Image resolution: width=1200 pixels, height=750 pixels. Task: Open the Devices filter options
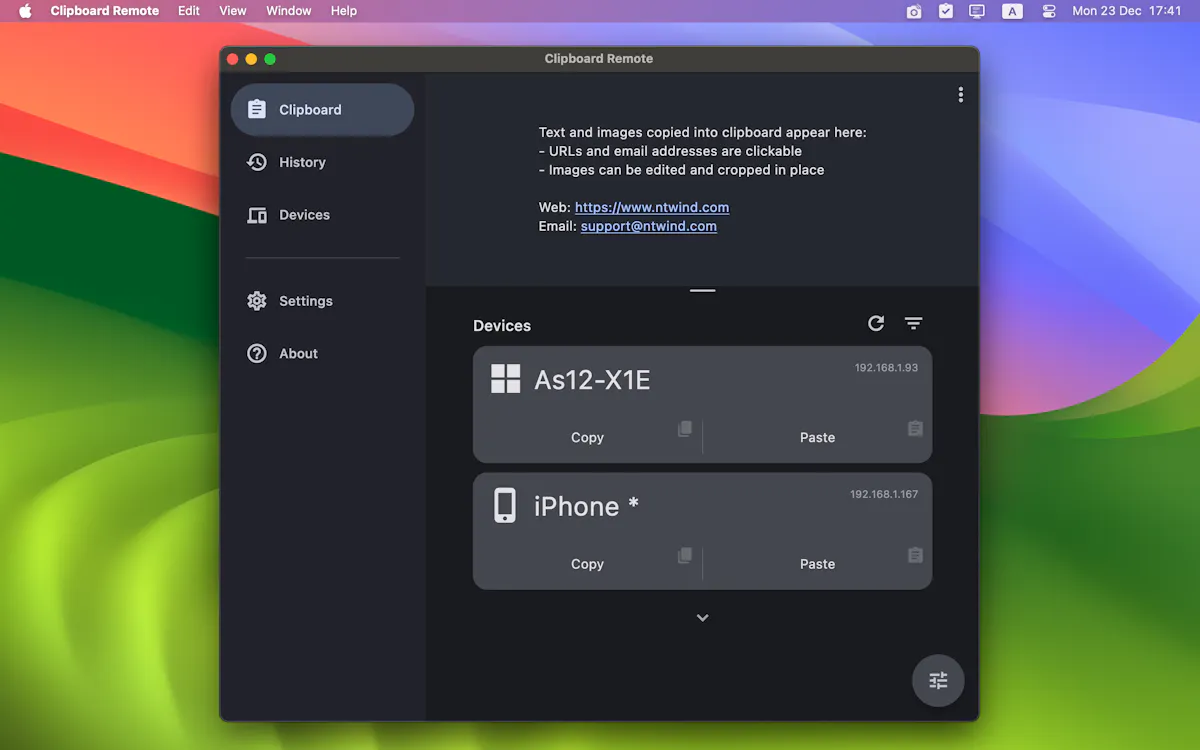tap(913, 323)
